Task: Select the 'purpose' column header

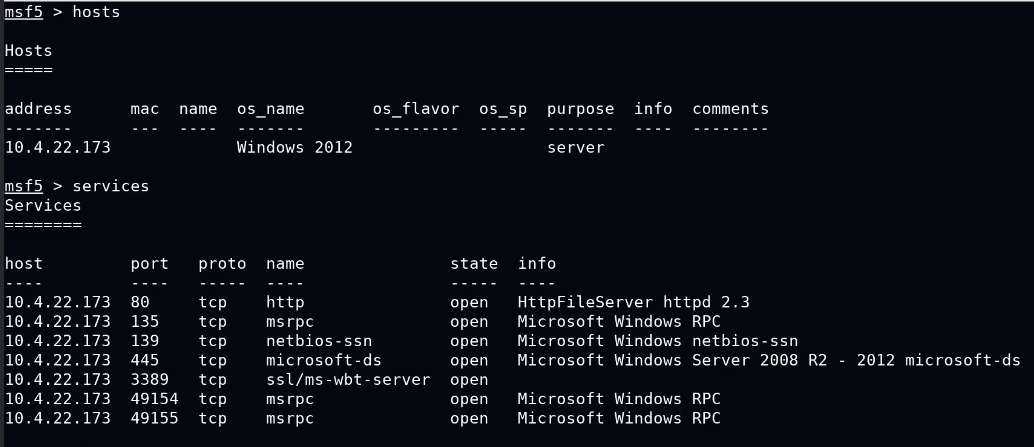Action: click(x=580, y=109)
